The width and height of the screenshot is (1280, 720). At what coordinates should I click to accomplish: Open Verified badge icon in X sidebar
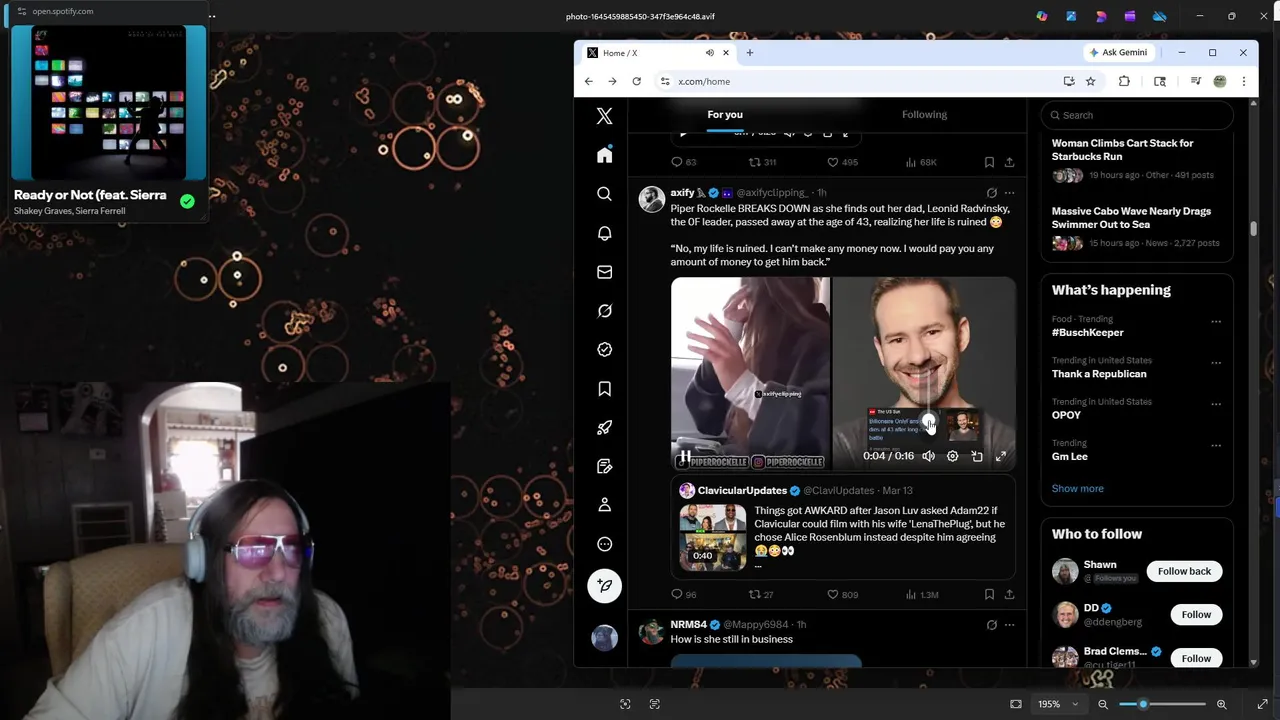click(x=604, y=350)
